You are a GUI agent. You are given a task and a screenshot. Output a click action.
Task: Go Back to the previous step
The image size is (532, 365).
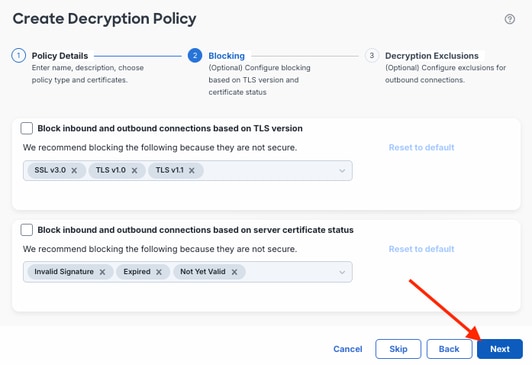(449, 349)
